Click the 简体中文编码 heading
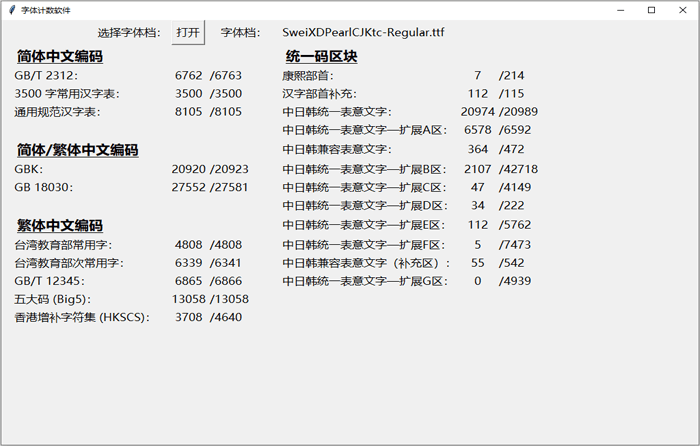 [x=60, y=56]
